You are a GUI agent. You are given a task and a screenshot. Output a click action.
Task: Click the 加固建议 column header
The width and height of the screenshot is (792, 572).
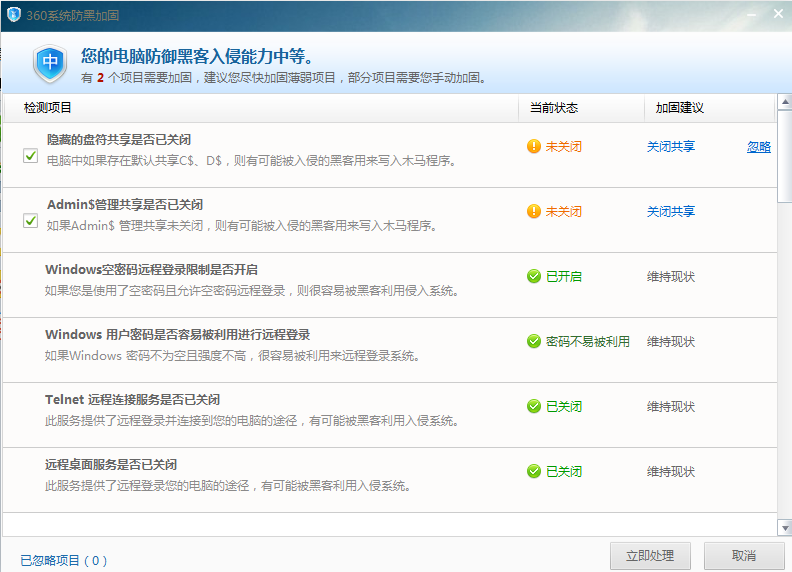(x=680, y=108)
